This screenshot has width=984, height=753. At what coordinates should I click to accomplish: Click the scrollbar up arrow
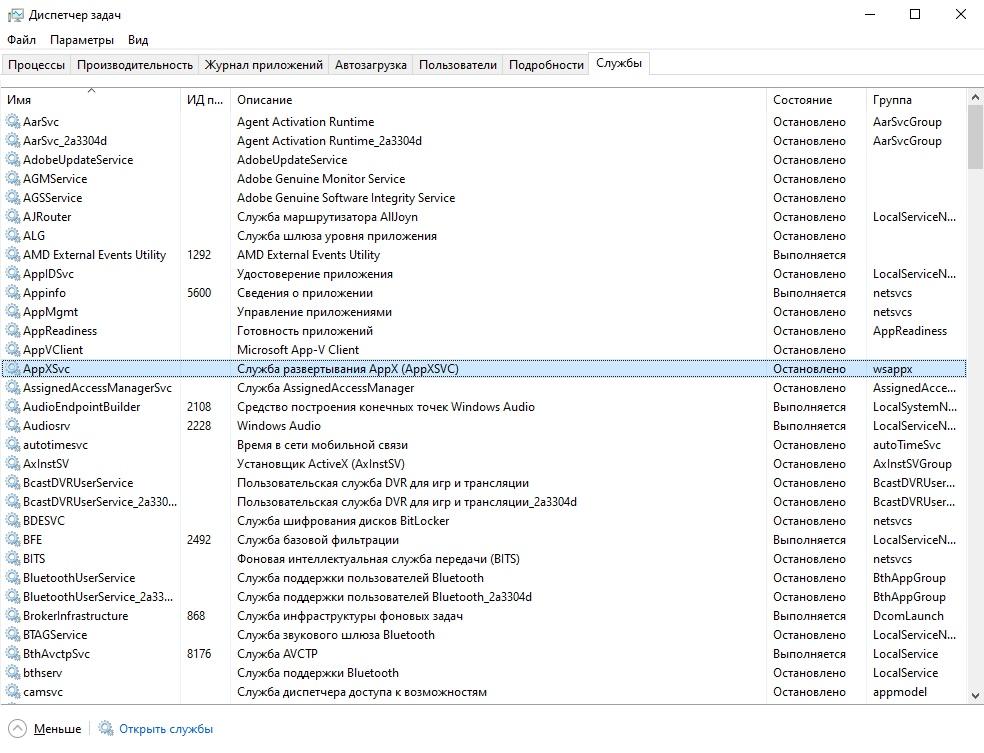tap(975, 97)
